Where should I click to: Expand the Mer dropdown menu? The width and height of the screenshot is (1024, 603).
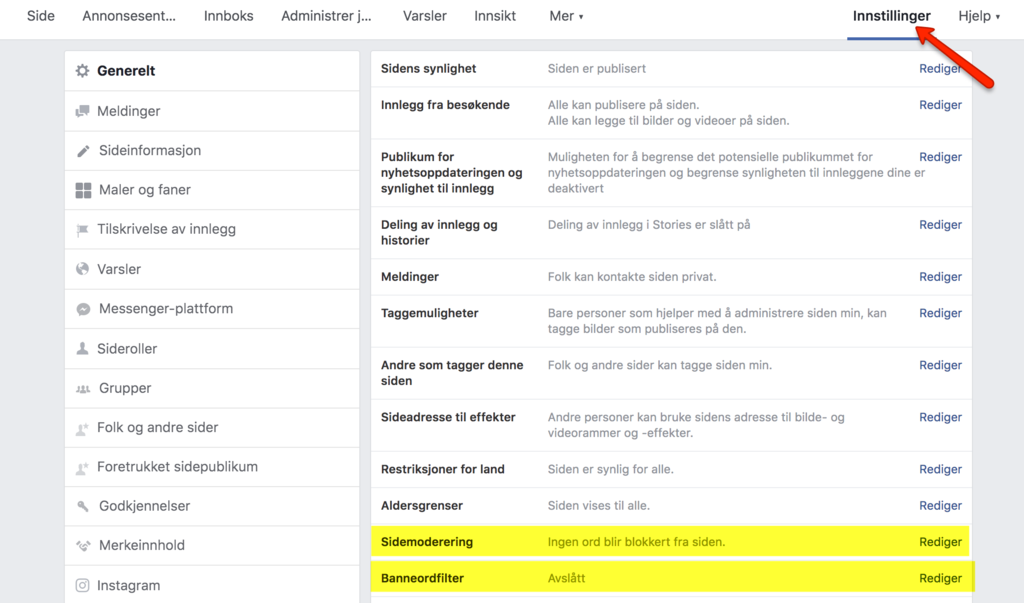566,16
